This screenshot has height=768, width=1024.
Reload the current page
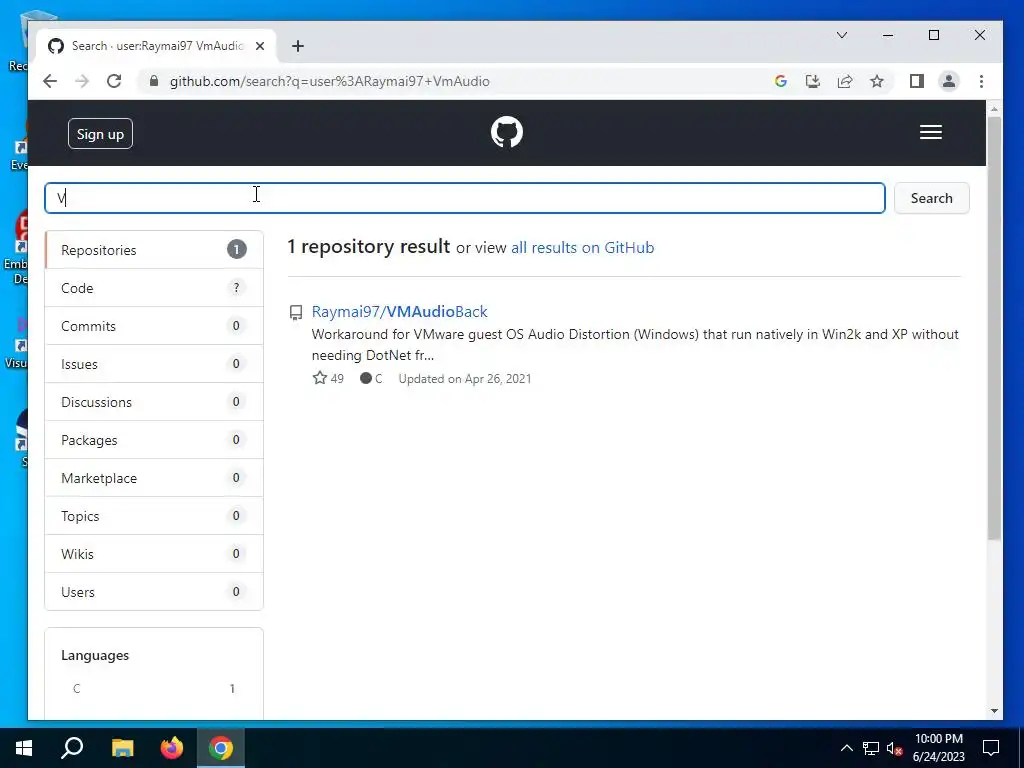(x=114, y=81)
